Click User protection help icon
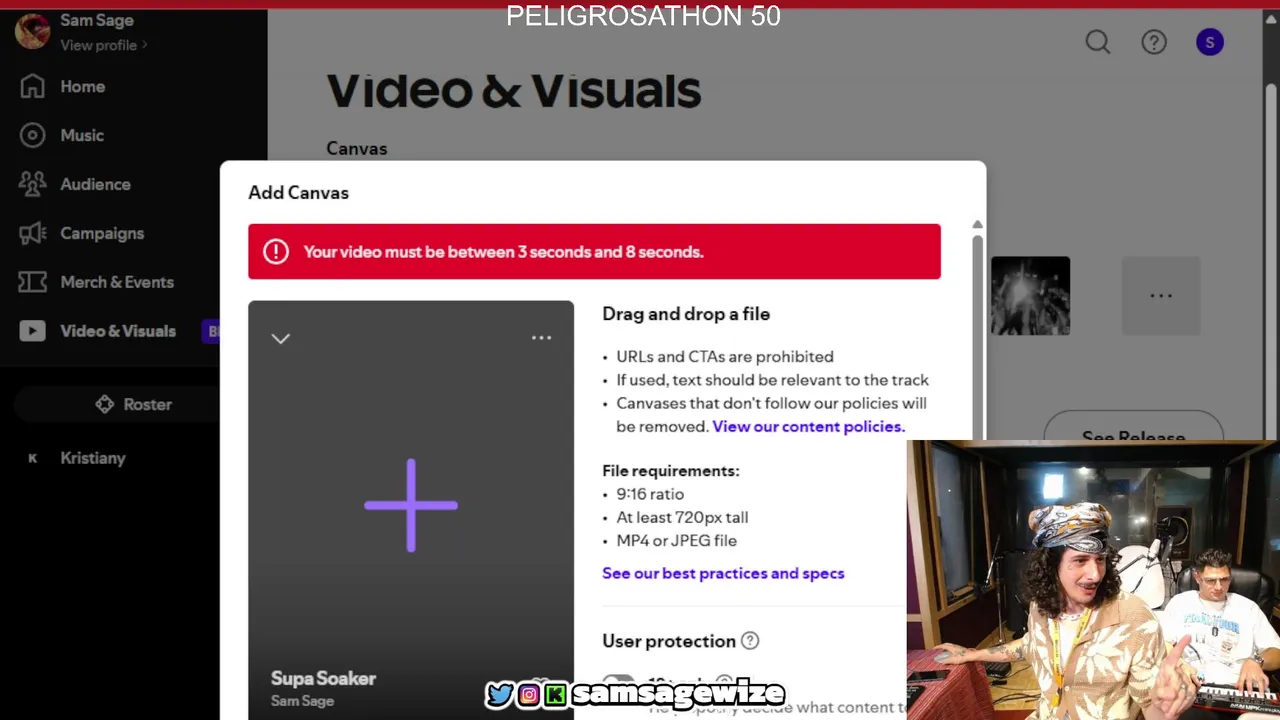This screenshot has height=720, width=1280. pyautogui.click(x=750, y=641)
